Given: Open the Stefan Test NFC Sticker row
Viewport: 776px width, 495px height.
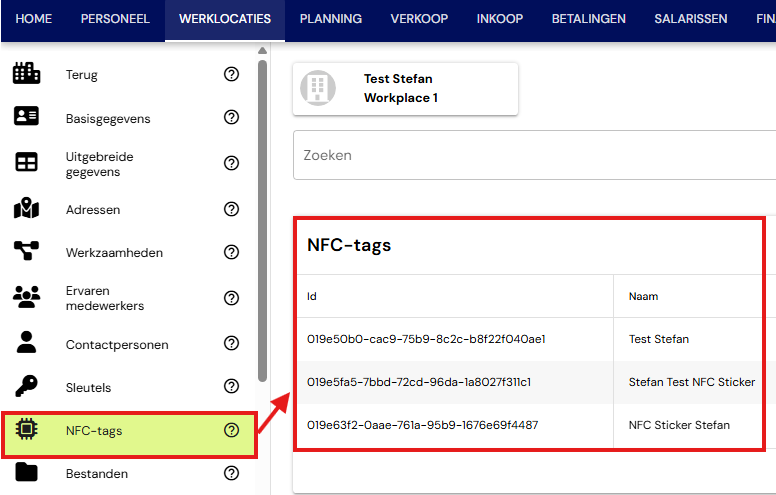Looking at the screenshot, I should [529, 382].
